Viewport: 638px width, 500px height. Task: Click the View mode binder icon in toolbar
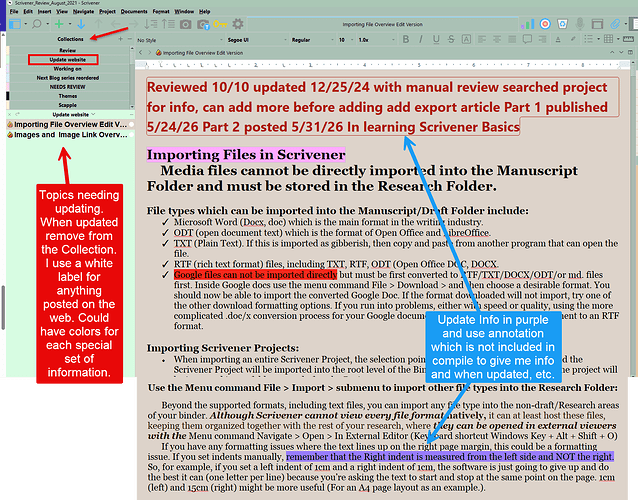15,24
